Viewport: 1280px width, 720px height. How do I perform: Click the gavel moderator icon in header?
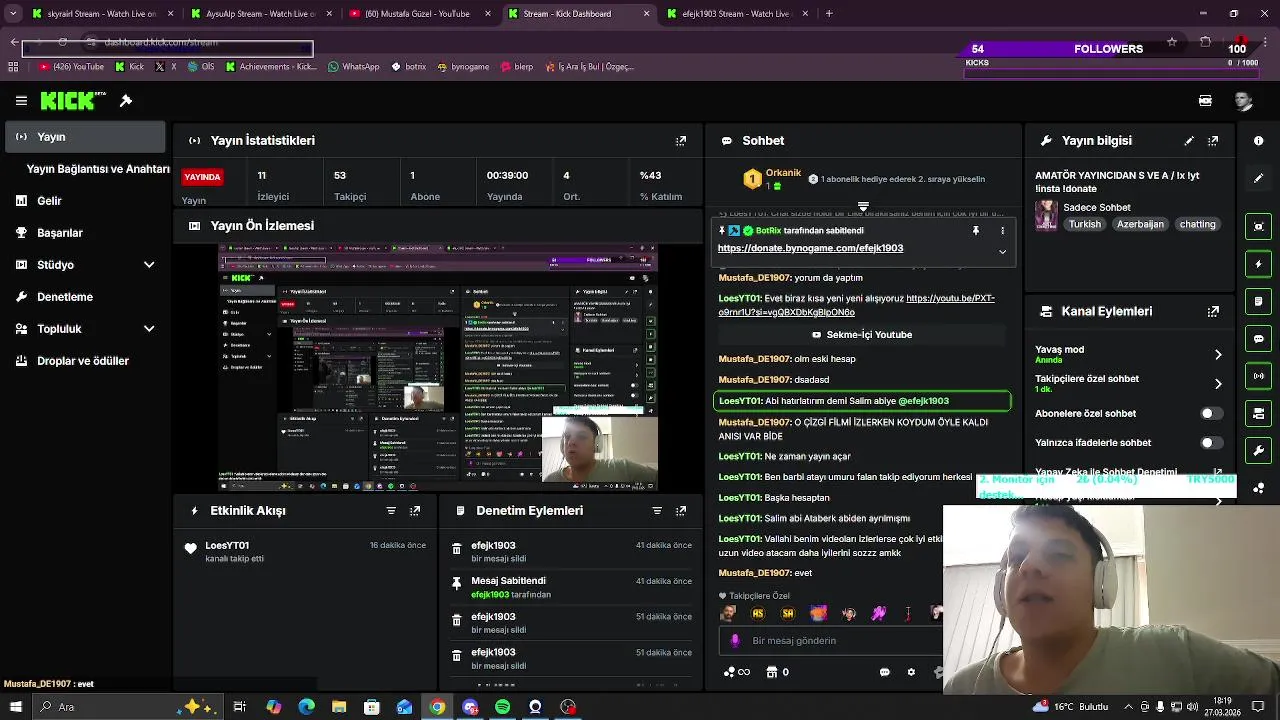click(126, 101)
